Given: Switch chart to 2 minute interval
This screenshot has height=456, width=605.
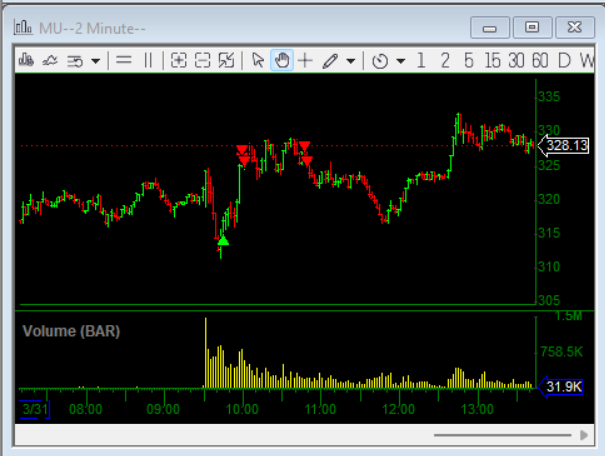Looking at the screenshot, I should coord(445,61).
